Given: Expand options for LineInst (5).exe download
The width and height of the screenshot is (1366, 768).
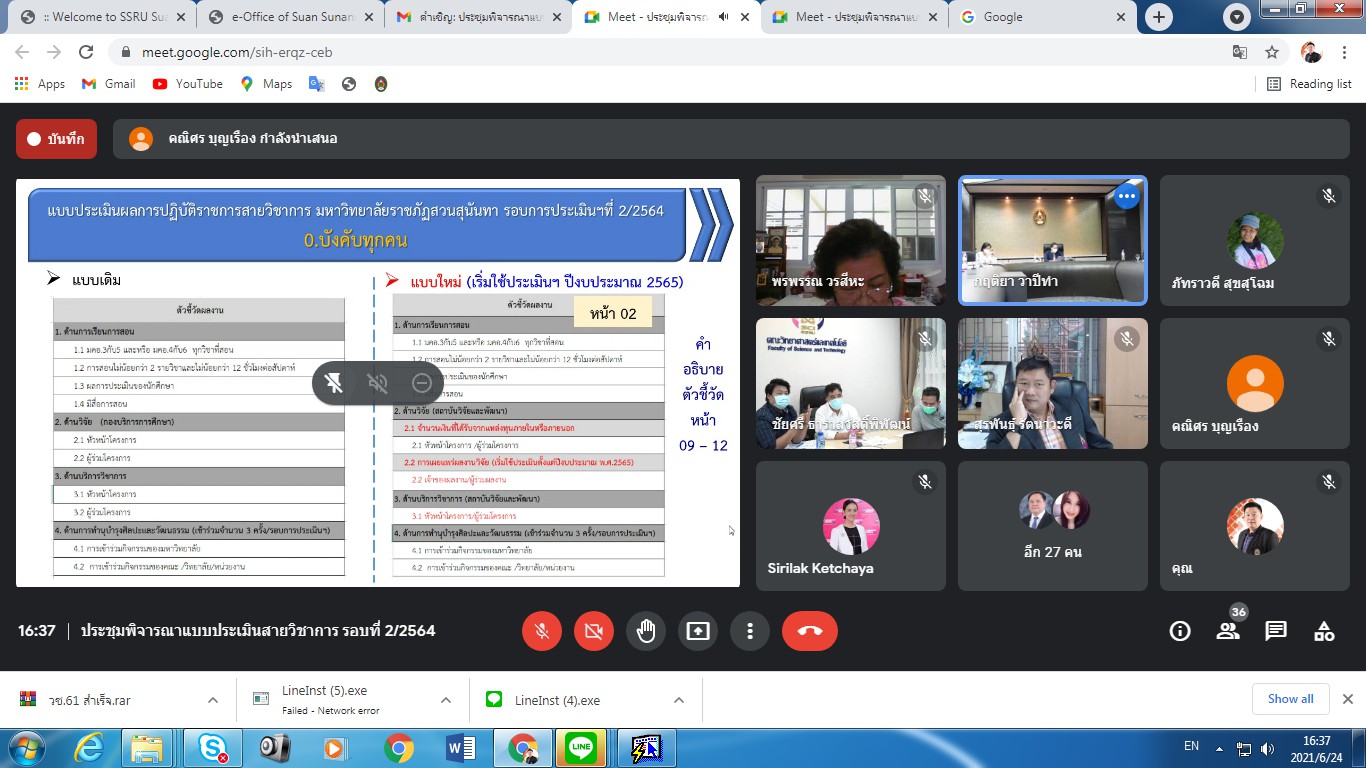Looking at the screenshot, I should coord(446,701).
